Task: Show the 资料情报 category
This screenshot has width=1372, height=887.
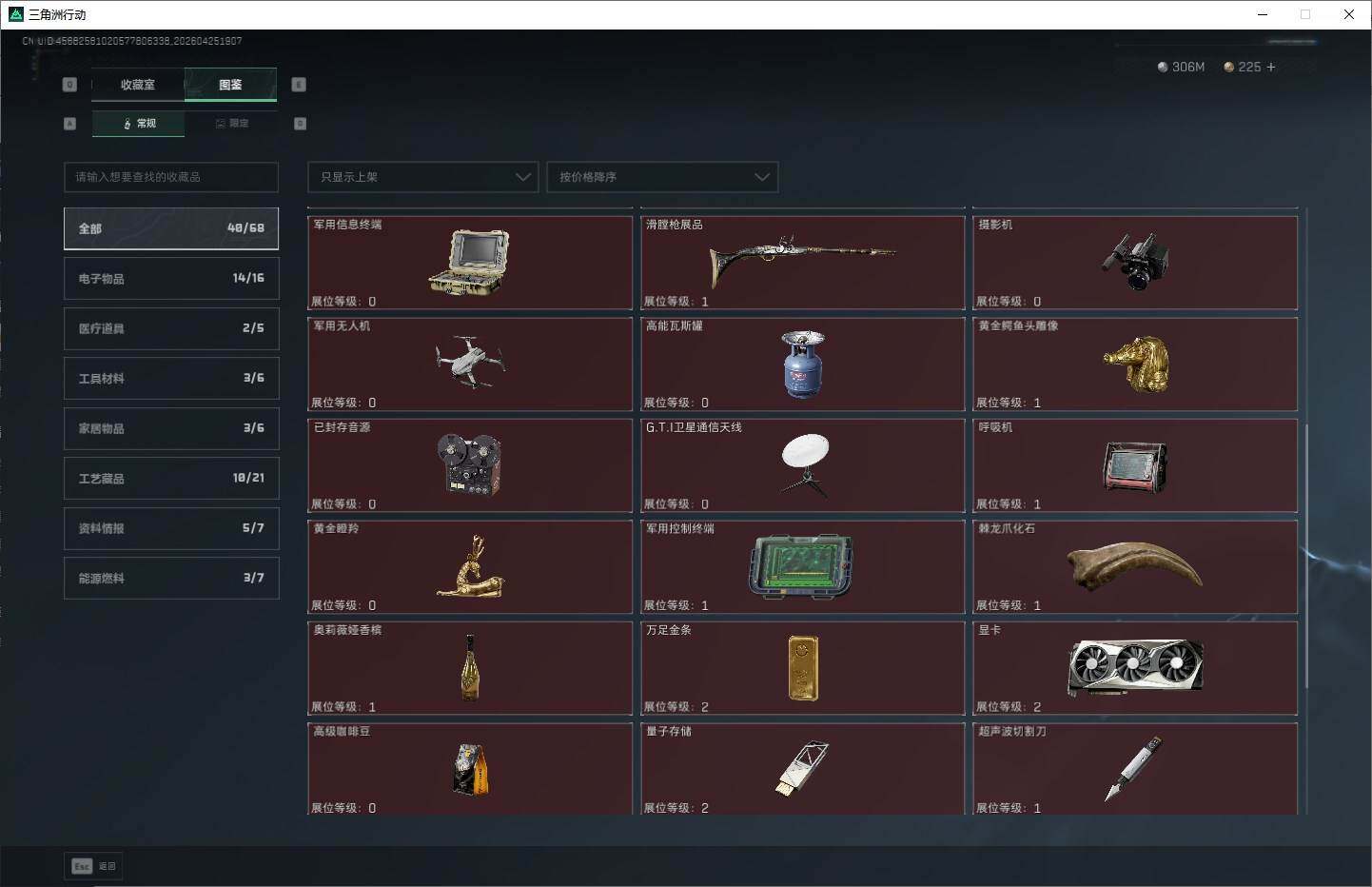Action: (171, 528)
